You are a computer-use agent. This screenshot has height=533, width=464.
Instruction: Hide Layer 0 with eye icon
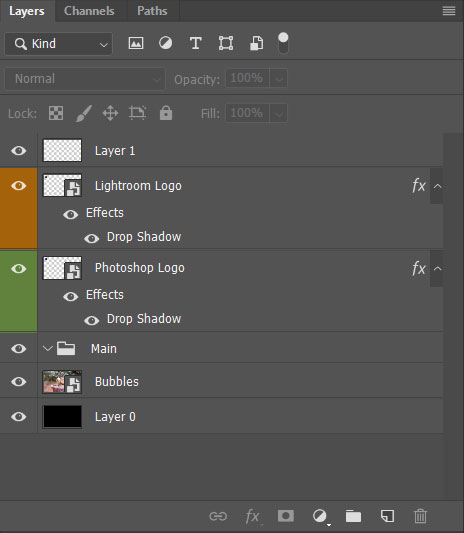pos(19,416)
